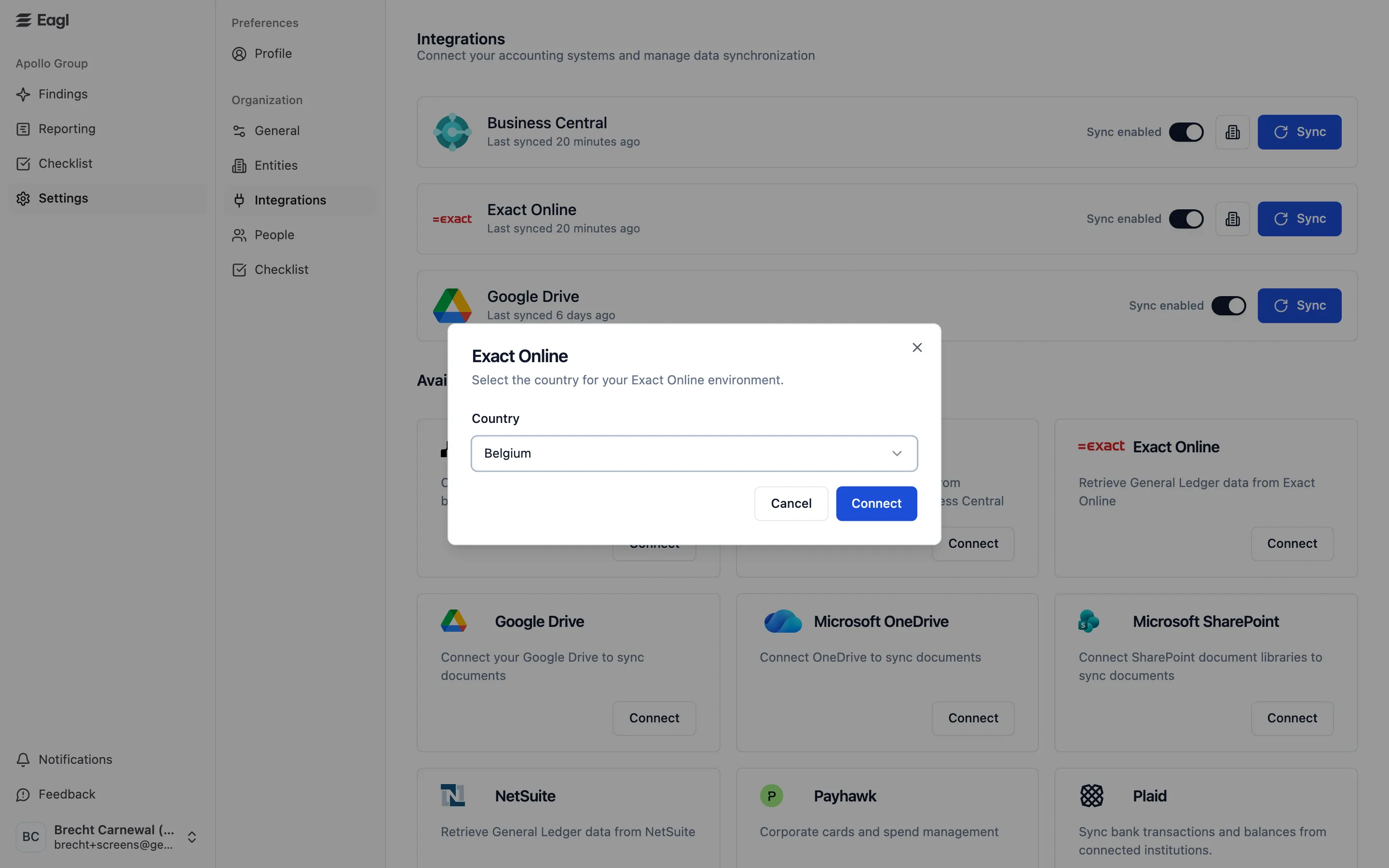This screenshot has width=1389, height=868.
Task: Open Entities settings page
Action: click(x=300, y=166)
